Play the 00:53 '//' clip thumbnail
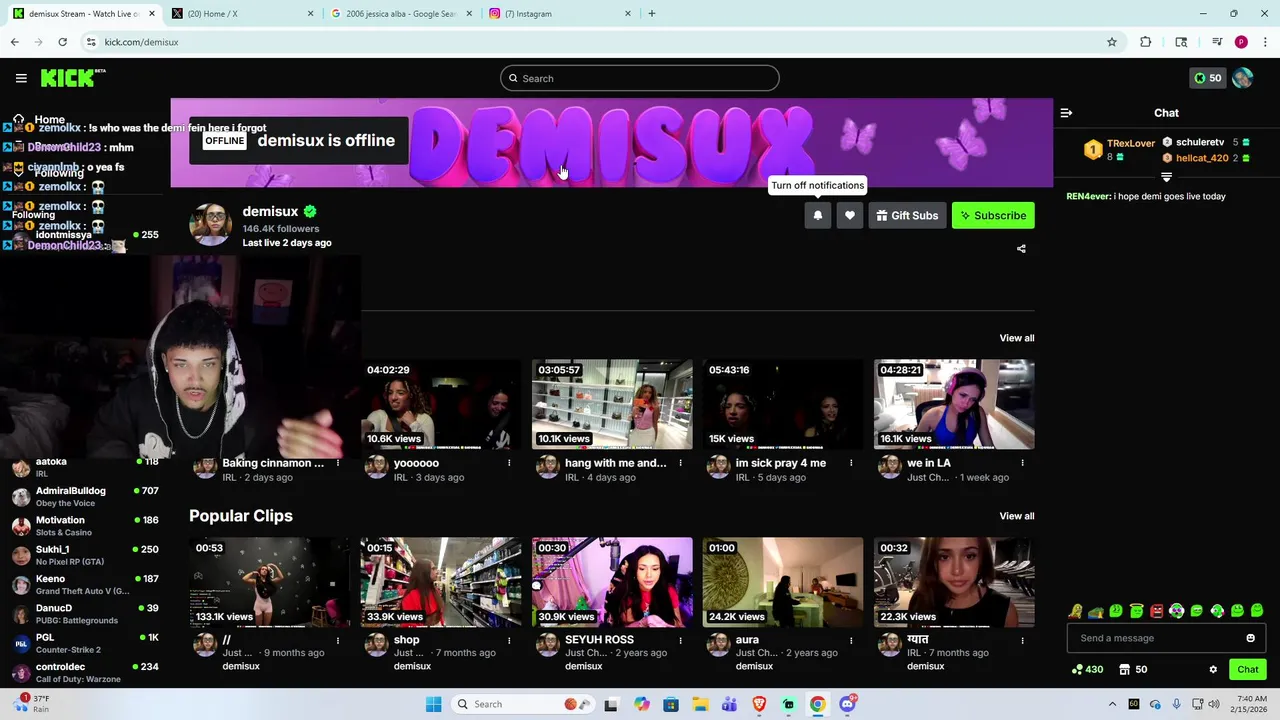This screenshot has width=1280, height=720. 269,582
